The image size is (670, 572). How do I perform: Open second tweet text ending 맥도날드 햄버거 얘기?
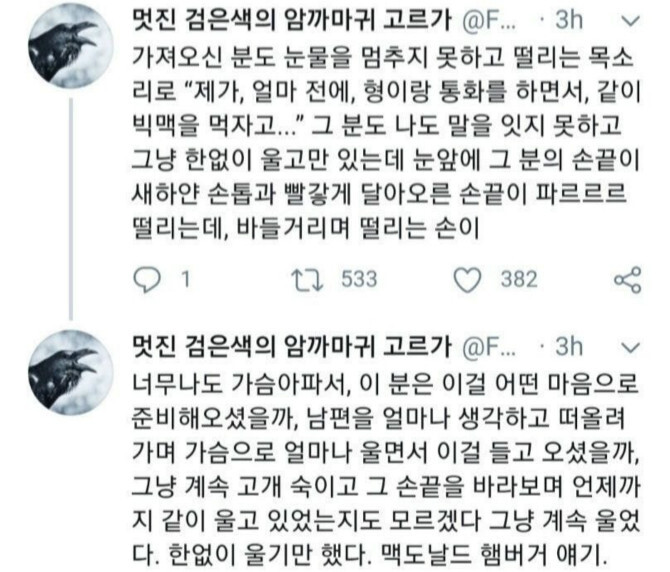click(386, 469)
